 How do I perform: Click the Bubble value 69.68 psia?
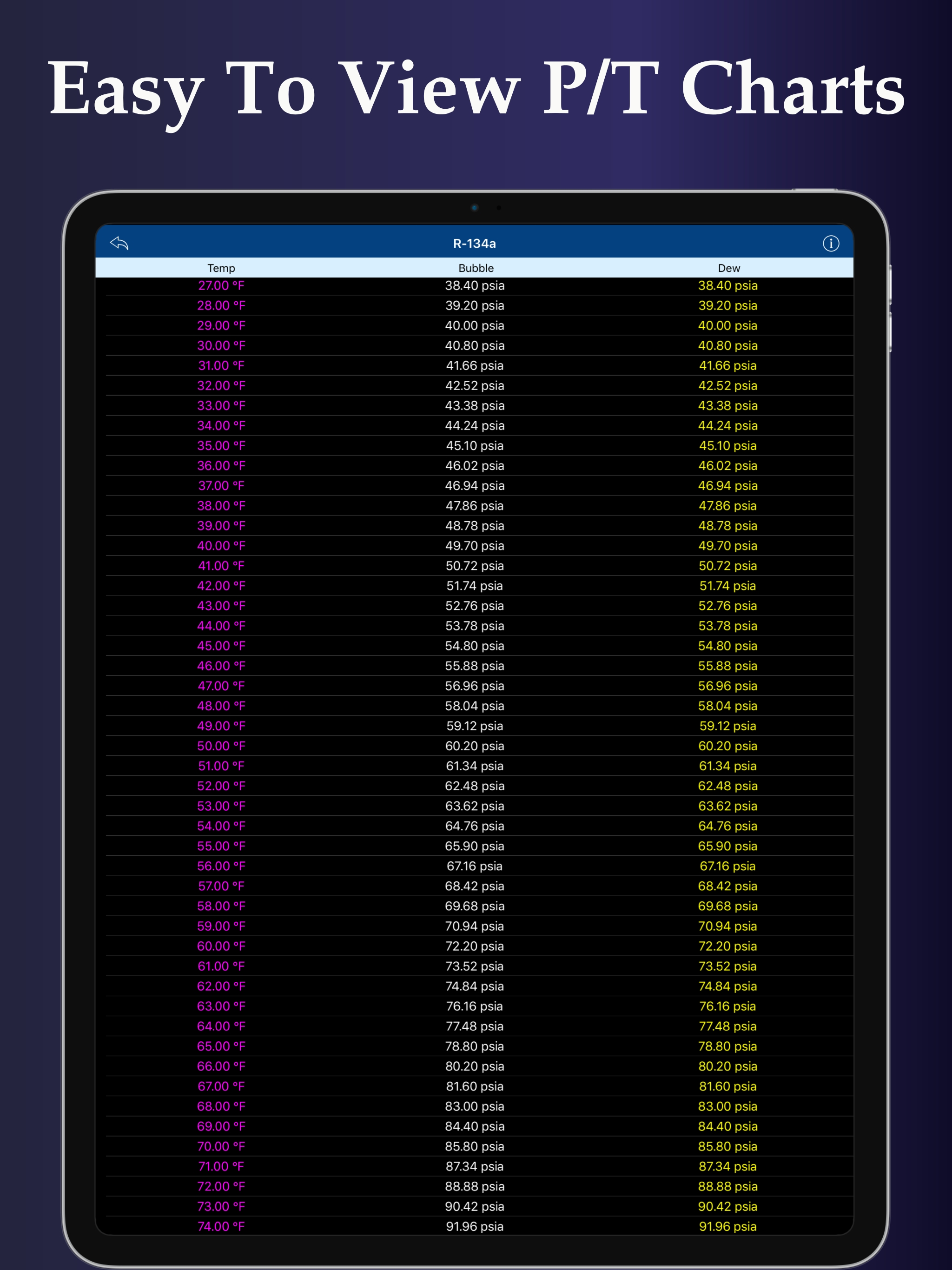coord(475,906)
